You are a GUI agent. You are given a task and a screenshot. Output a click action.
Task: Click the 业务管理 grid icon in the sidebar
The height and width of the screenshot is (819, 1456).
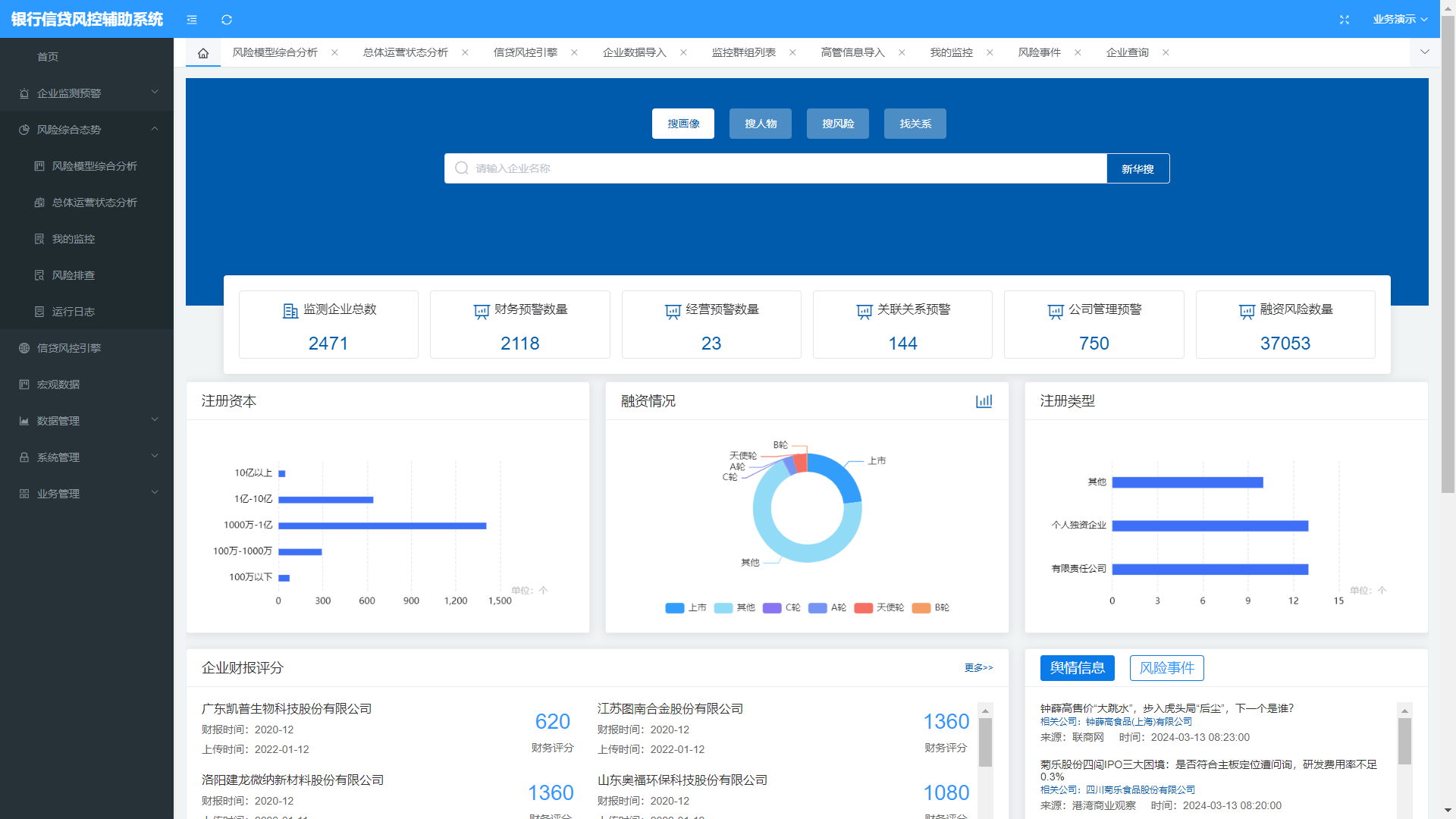pos(24,494)
